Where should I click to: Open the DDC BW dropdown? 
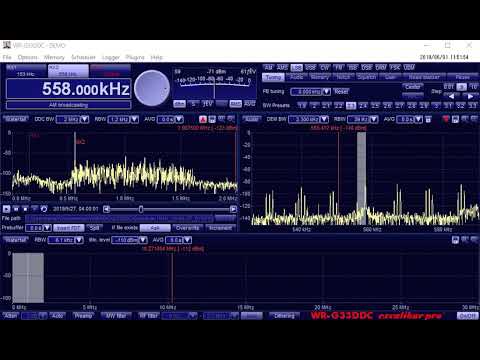(85, 119)
